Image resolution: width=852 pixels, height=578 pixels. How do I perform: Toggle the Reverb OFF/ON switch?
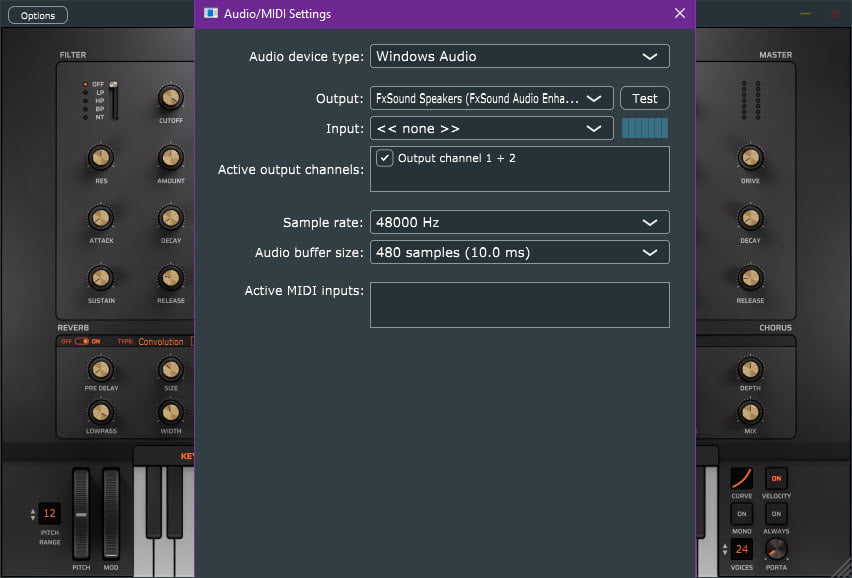[x=82, y=341]
